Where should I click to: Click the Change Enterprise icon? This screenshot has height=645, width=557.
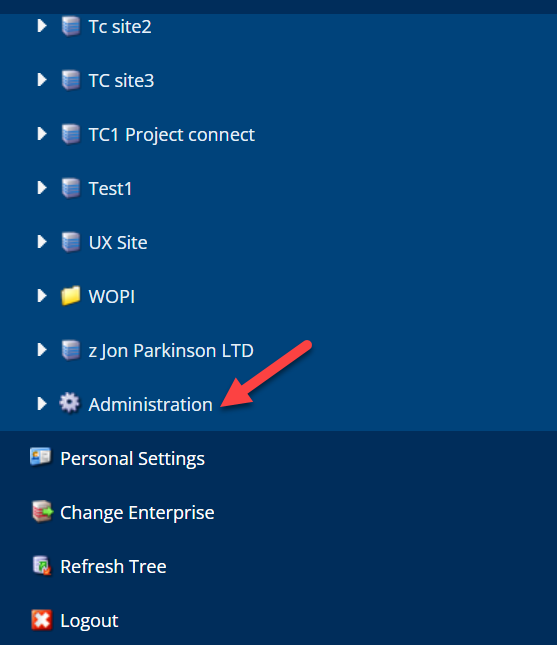coord(42,511)
